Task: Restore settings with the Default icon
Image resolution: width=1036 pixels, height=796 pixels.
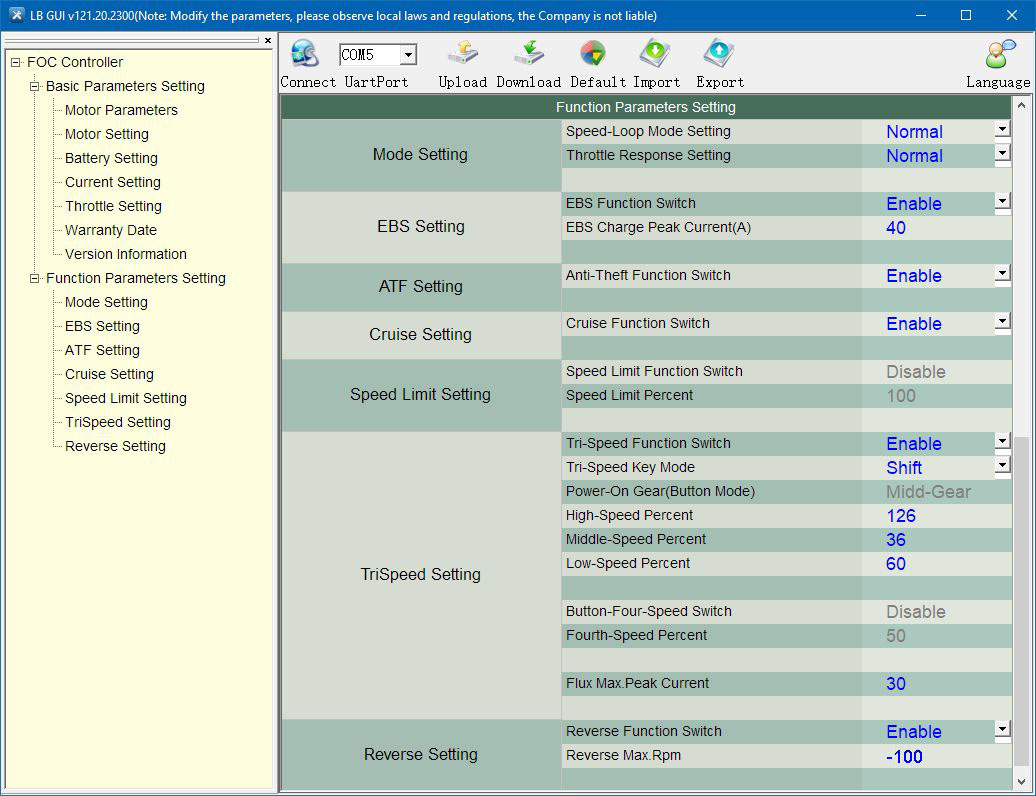Action: pyautogui.click(x=593, y=54)
